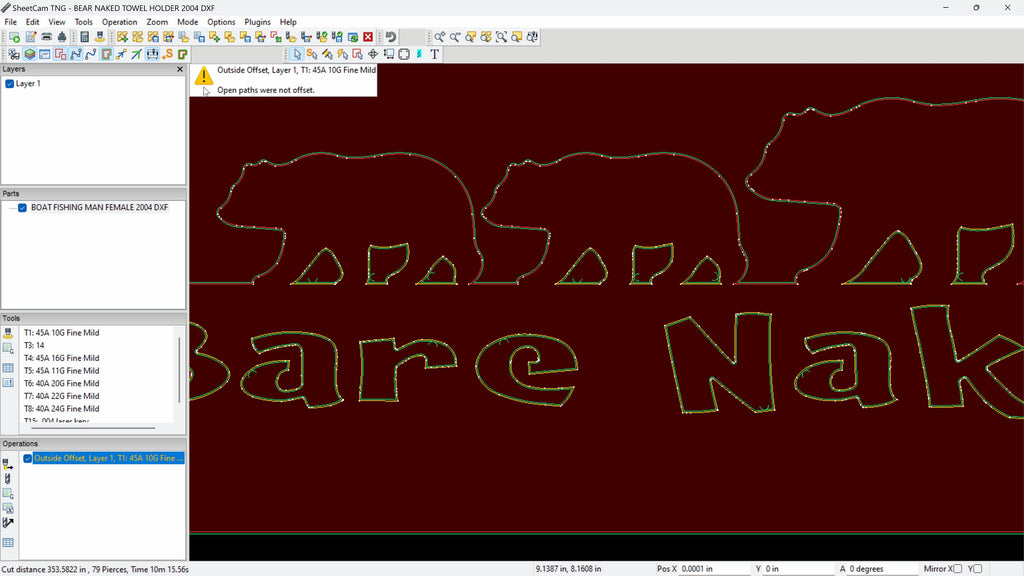Click the rounded square frame icon
This screenshot has height=576, width=1024.
click(404, 54)
